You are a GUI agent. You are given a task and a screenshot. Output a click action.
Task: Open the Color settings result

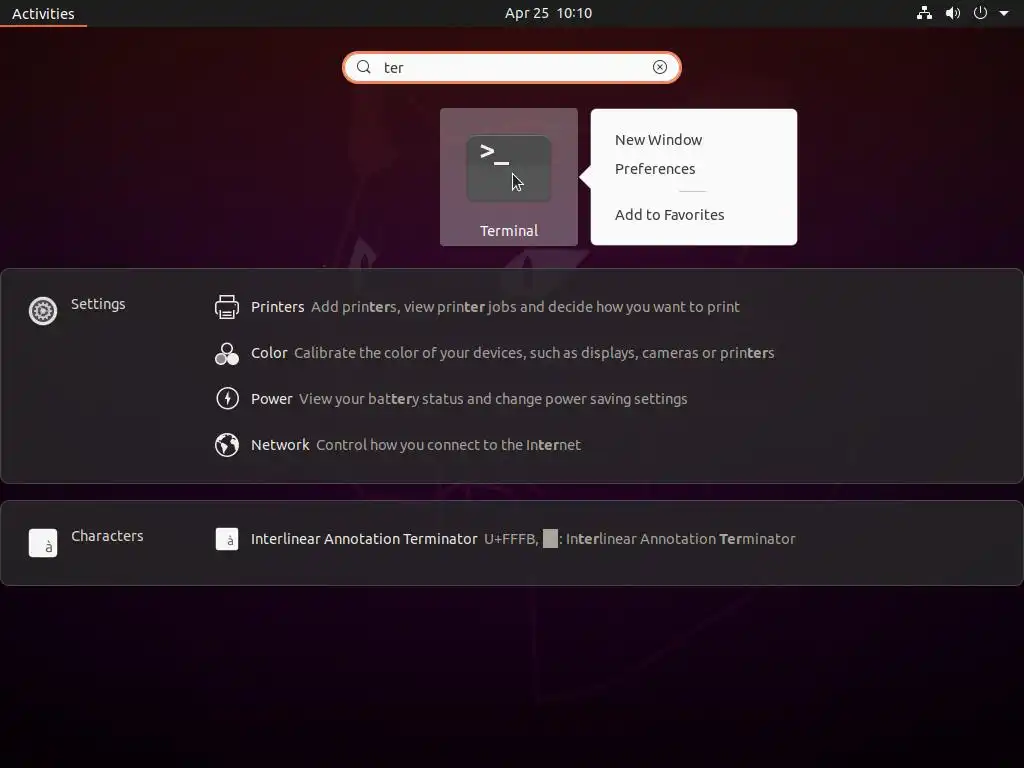(x=511, y=353)
